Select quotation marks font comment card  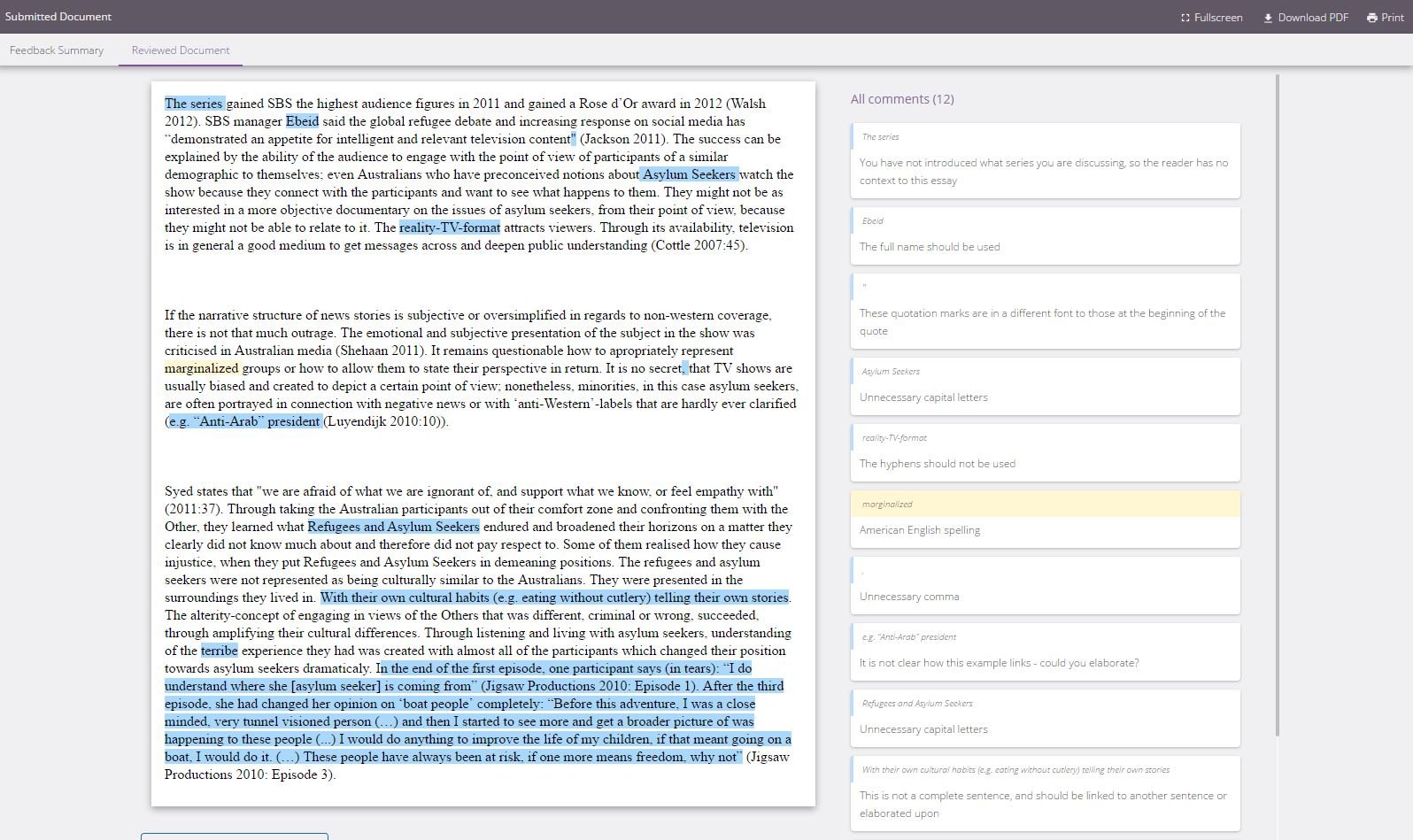click(1045, 311)
